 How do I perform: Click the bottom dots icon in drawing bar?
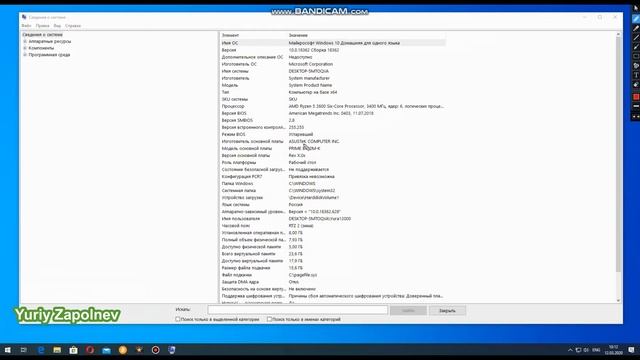pos(636,116)
